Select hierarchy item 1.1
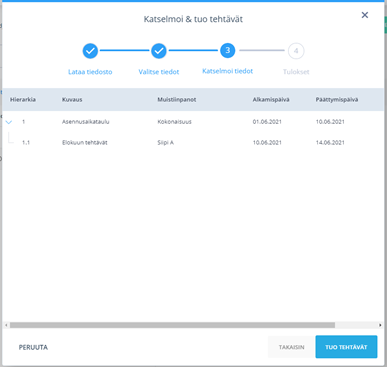This screenshot has width=387, height=367. [26, 142]
